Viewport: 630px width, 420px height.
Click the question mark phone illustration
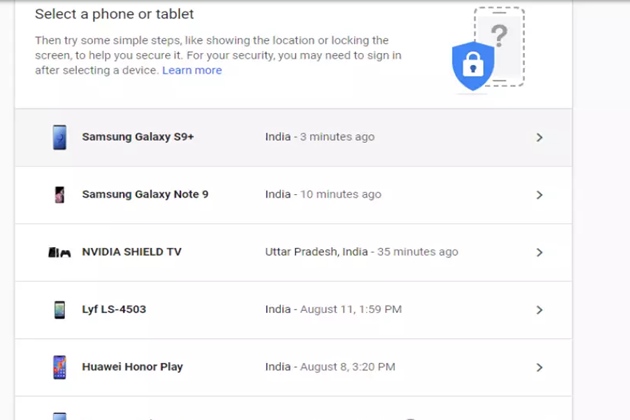pyautogui.click(x=500, y=40)
